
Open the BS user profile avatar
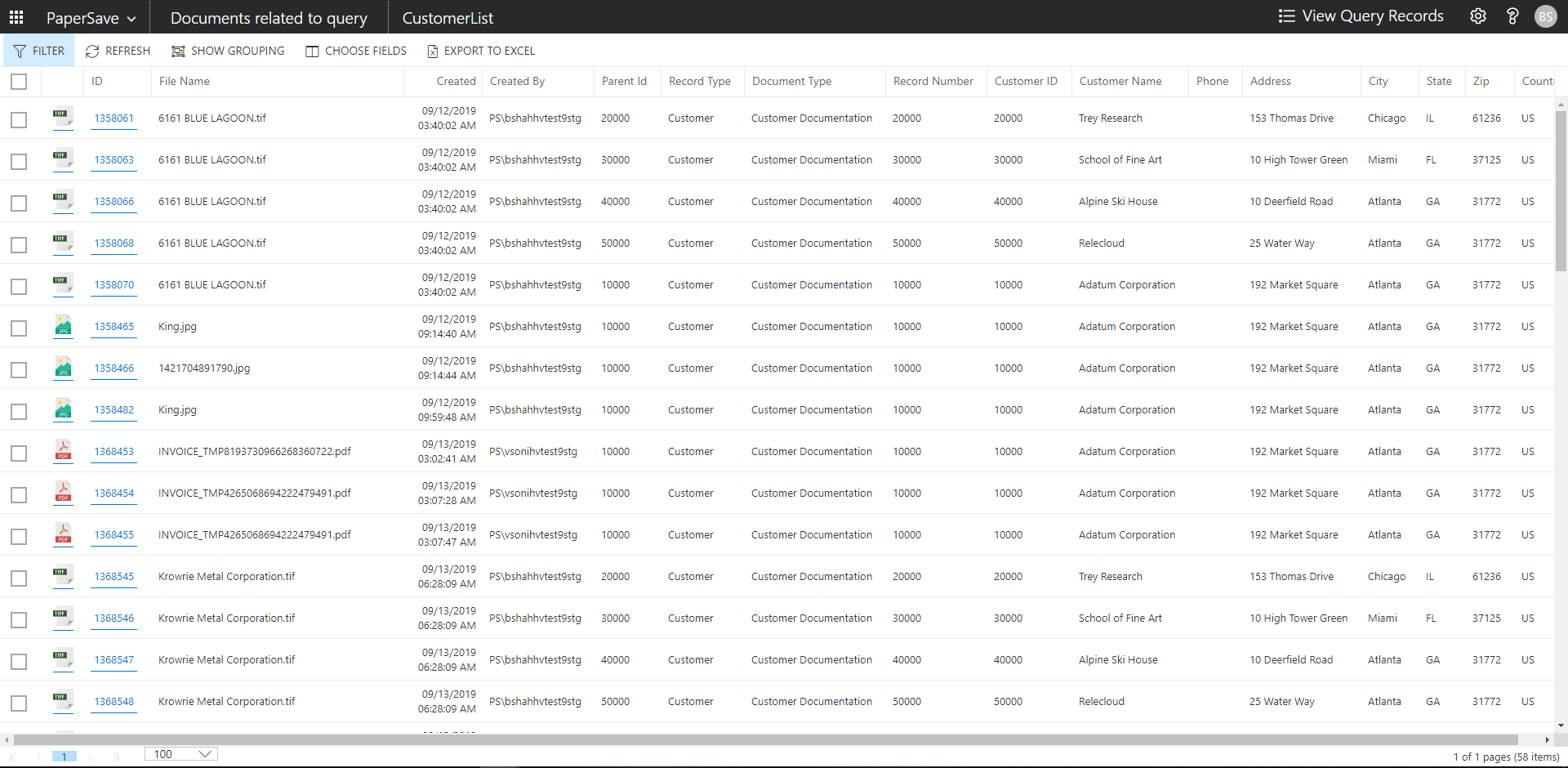(1545, 16)
